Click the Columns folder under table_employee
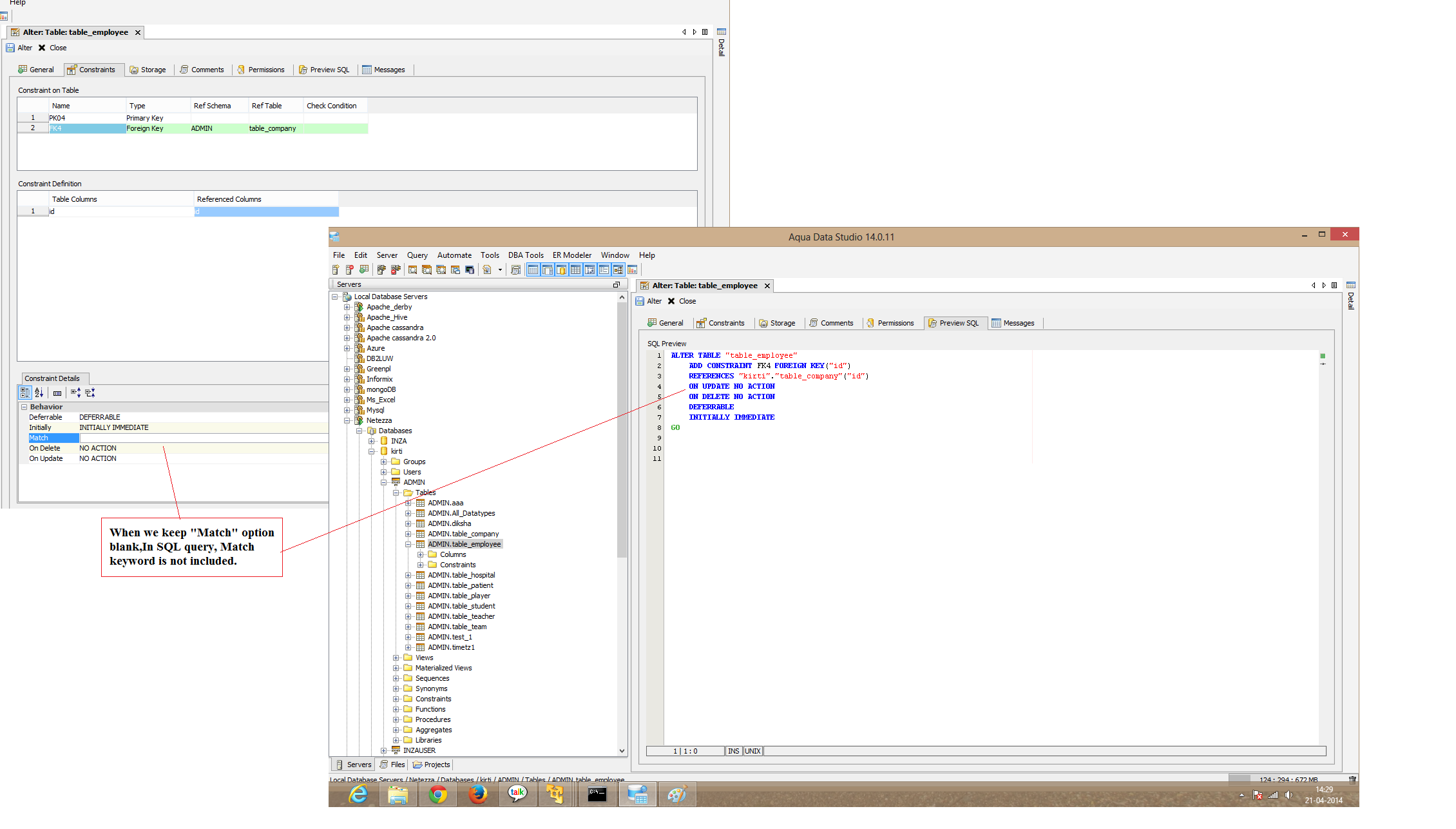This screenshot has width=1456, height=829. point(453,555)
